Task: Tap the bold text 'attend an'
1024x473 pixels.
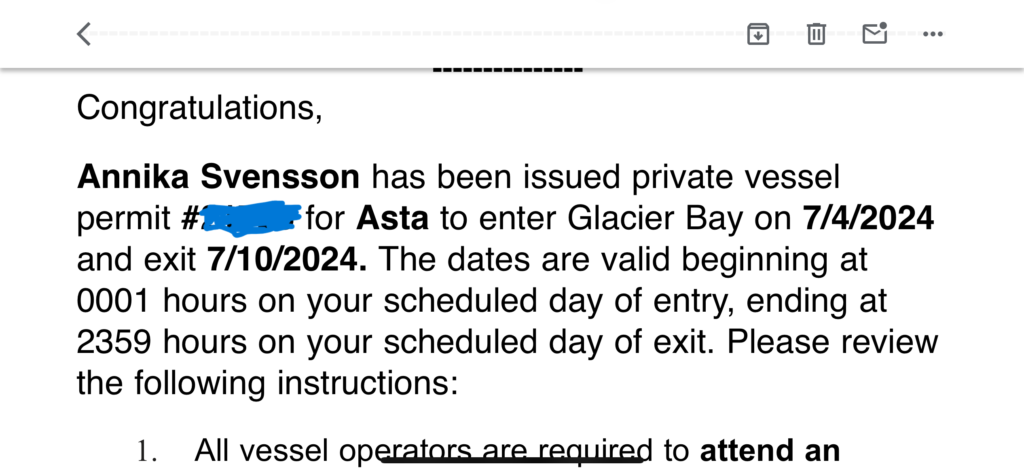Action: [x=769, y=451]
